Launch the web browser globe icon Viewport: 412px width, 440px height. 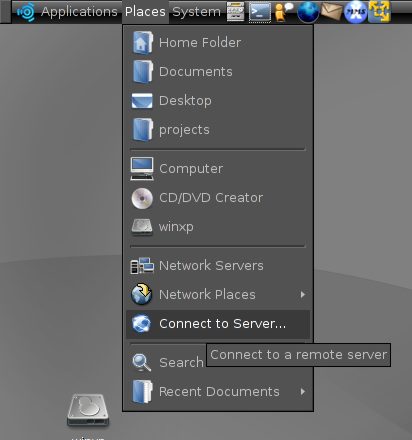[x=307, y=12]
